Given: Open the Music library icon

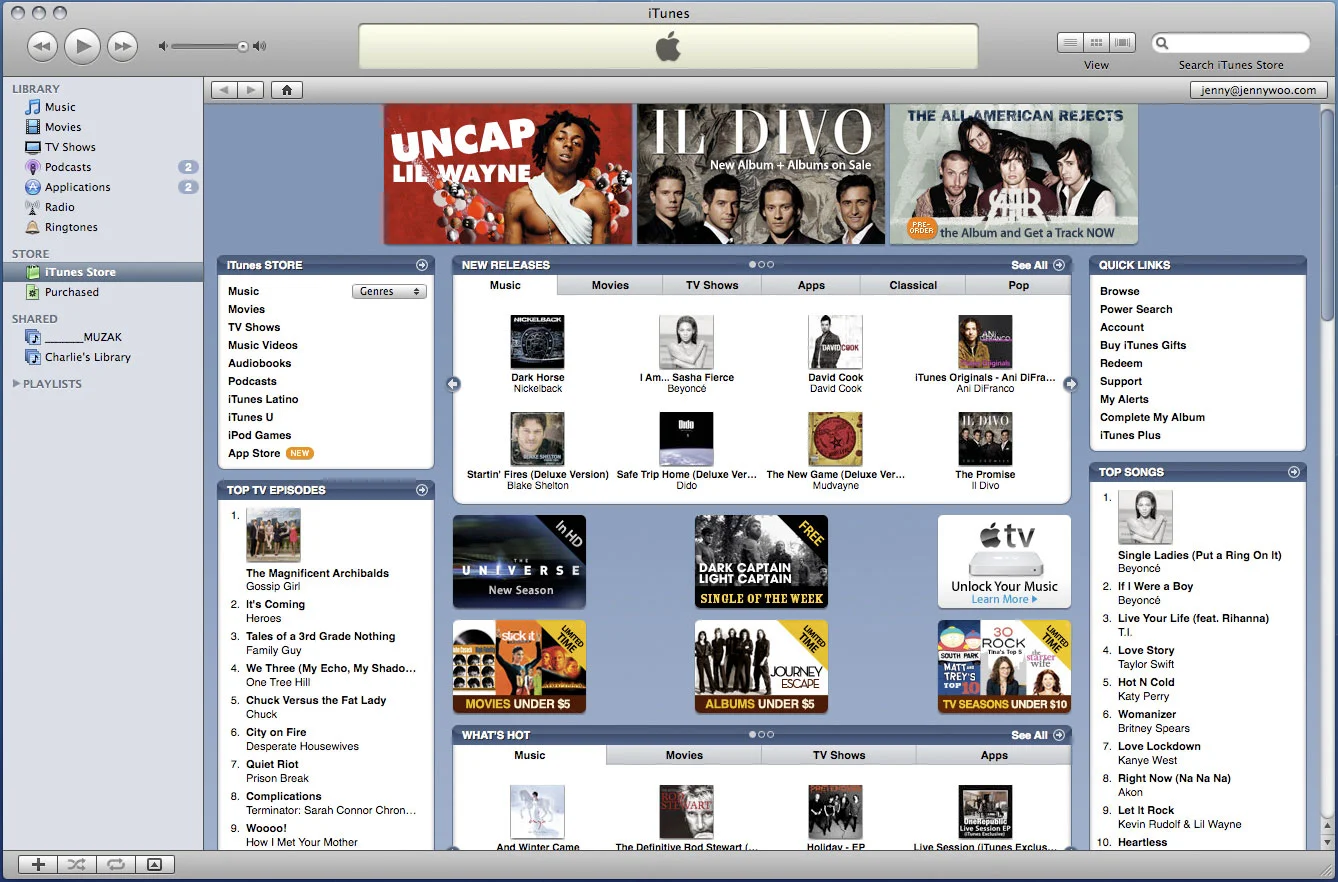Looking at the screenshot, I should click(x=33, y=107).
